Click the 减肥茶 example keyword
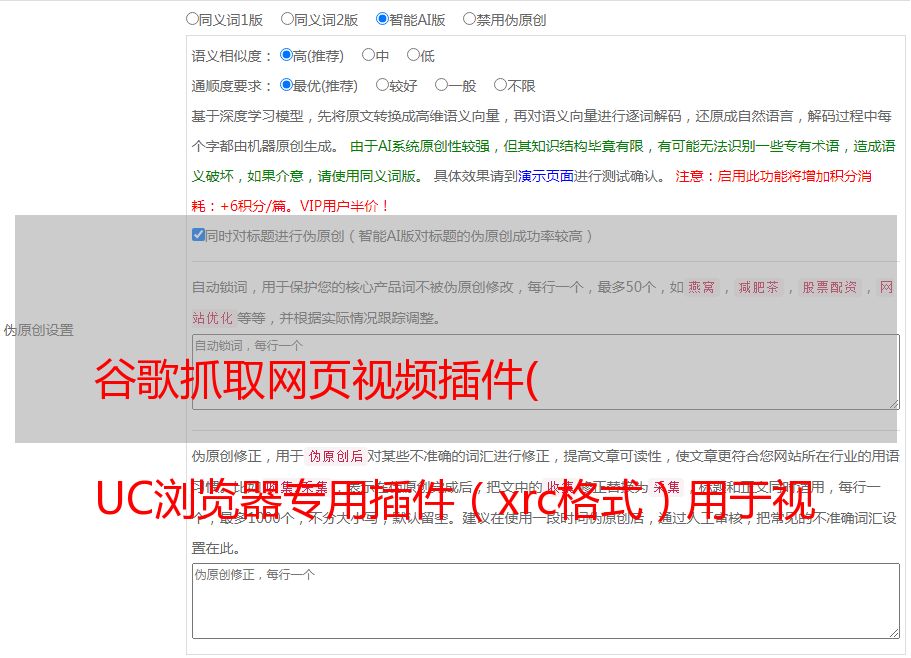This screenshot has height=658, width=911. 758,287
